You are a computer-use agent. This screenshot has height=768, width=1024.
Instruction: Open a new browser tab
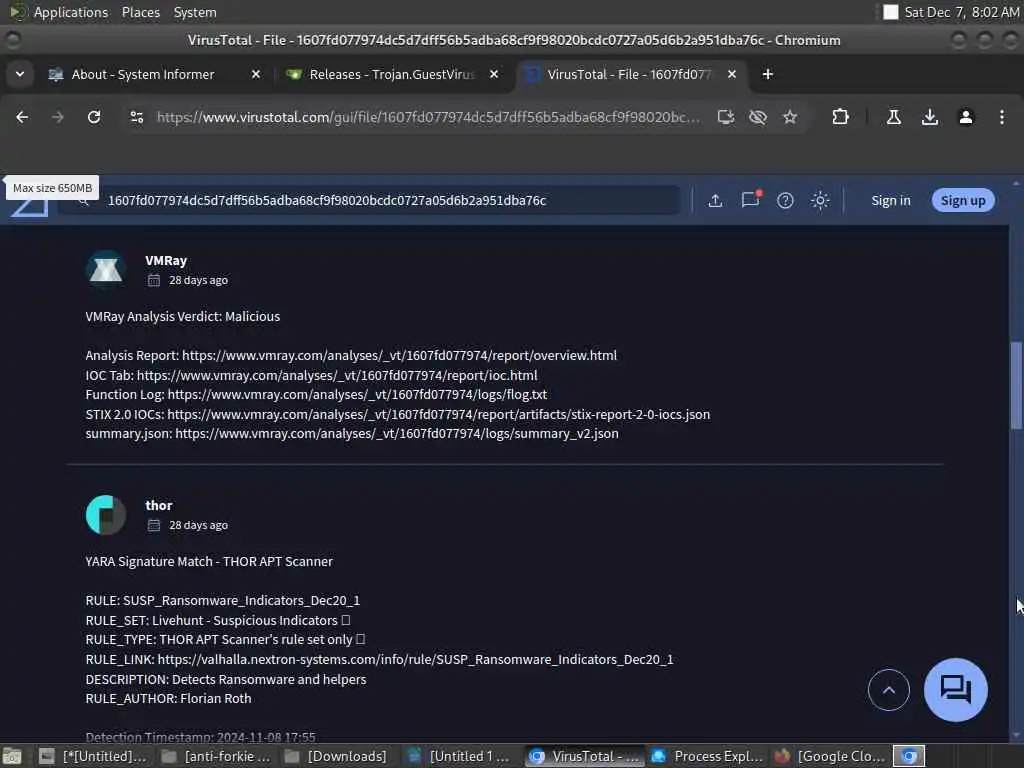(768, 74)
